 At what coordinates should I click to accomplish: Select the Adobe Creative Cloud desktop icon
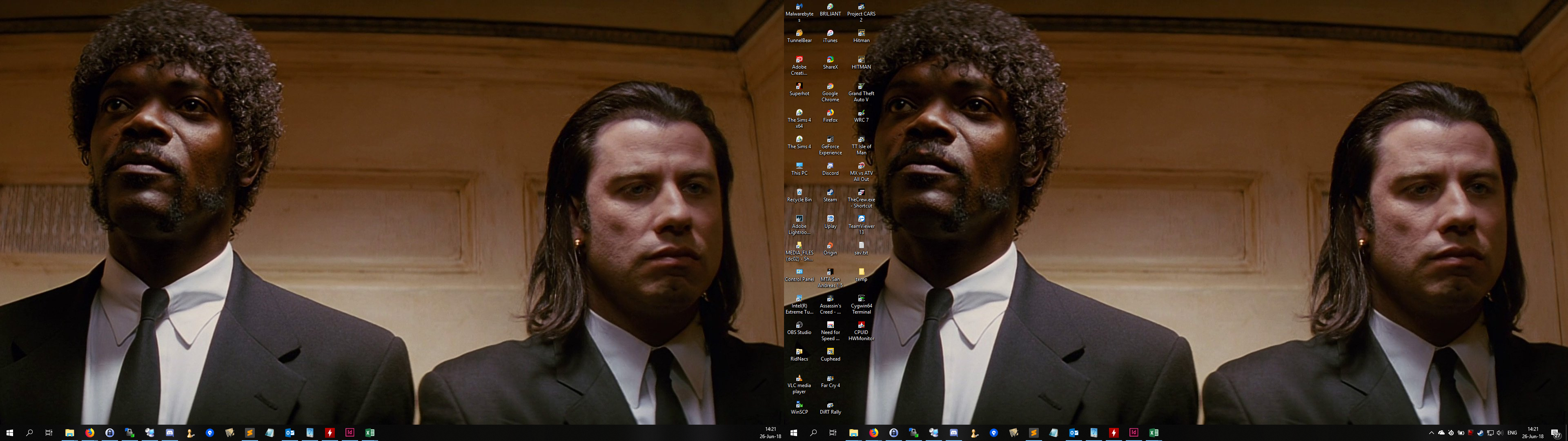pos(799,65)
